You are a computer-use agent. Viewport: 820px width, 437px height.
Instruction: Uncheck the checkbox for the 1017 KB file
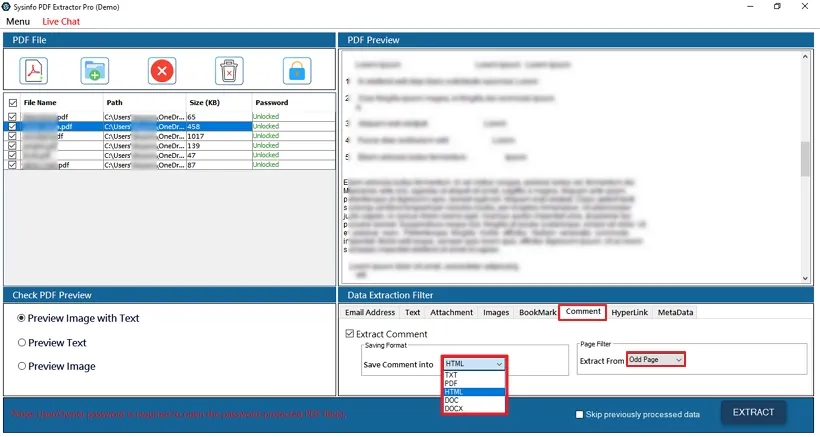[13, 136]
